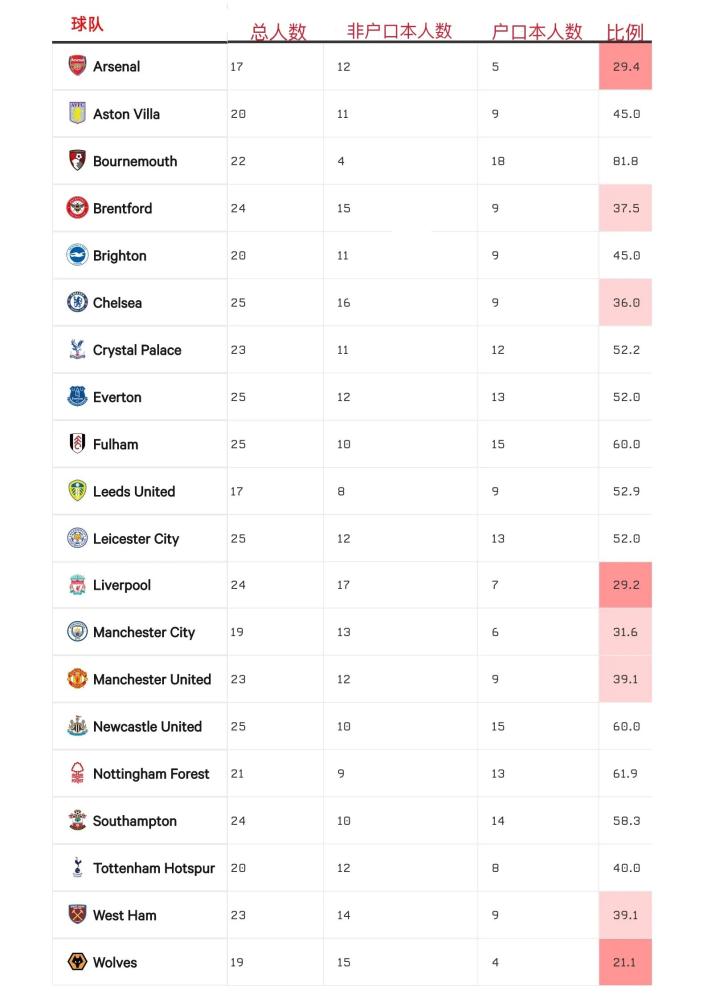The width and height of the screenshot is (720, 998).
Task: Click Bournemouth's 81.8 ratio value
Action: click(x=626, y=161)
